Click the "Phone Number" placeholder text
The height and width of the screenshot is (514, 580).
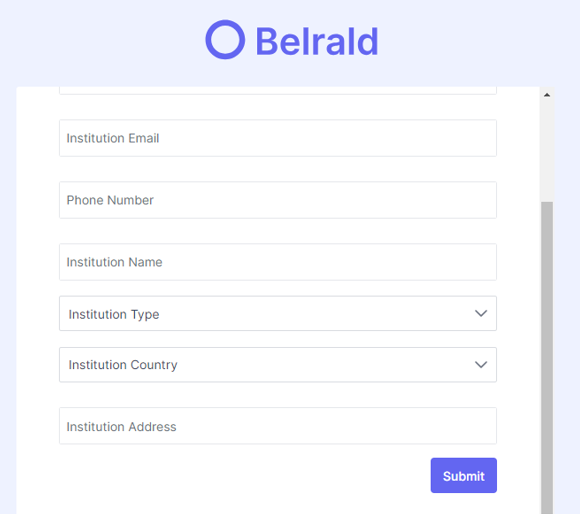[x=110, y=200]
